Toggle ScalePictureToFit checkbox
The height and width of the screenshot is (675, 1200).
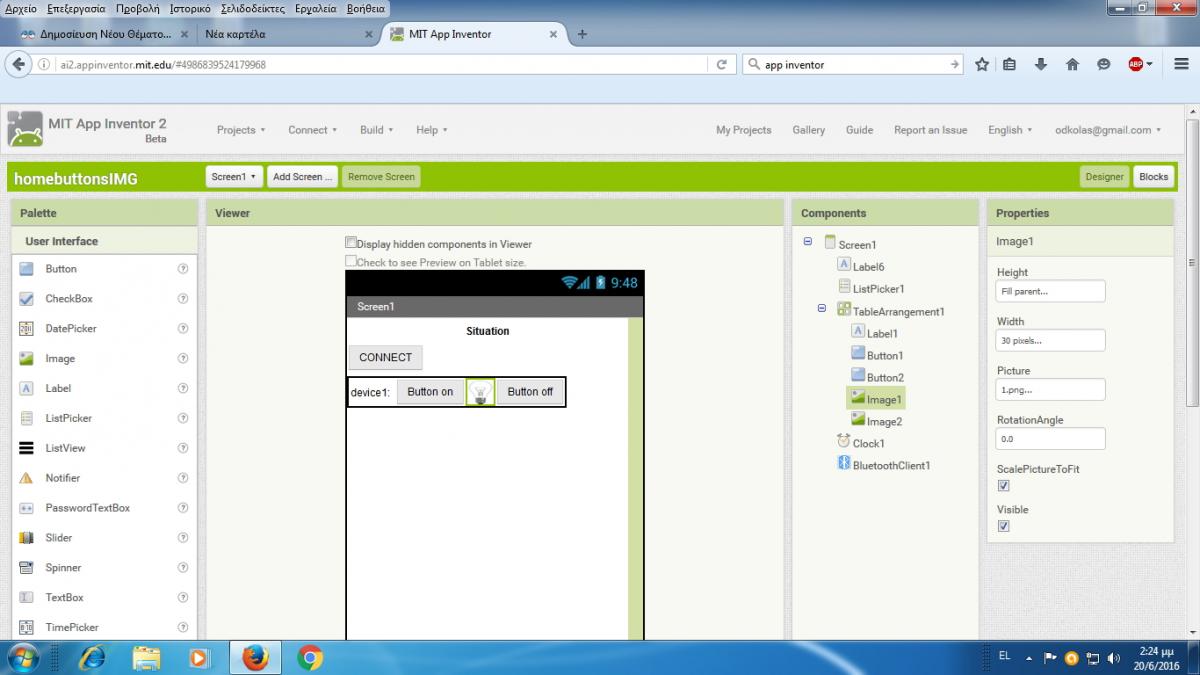pos(1004,486)
